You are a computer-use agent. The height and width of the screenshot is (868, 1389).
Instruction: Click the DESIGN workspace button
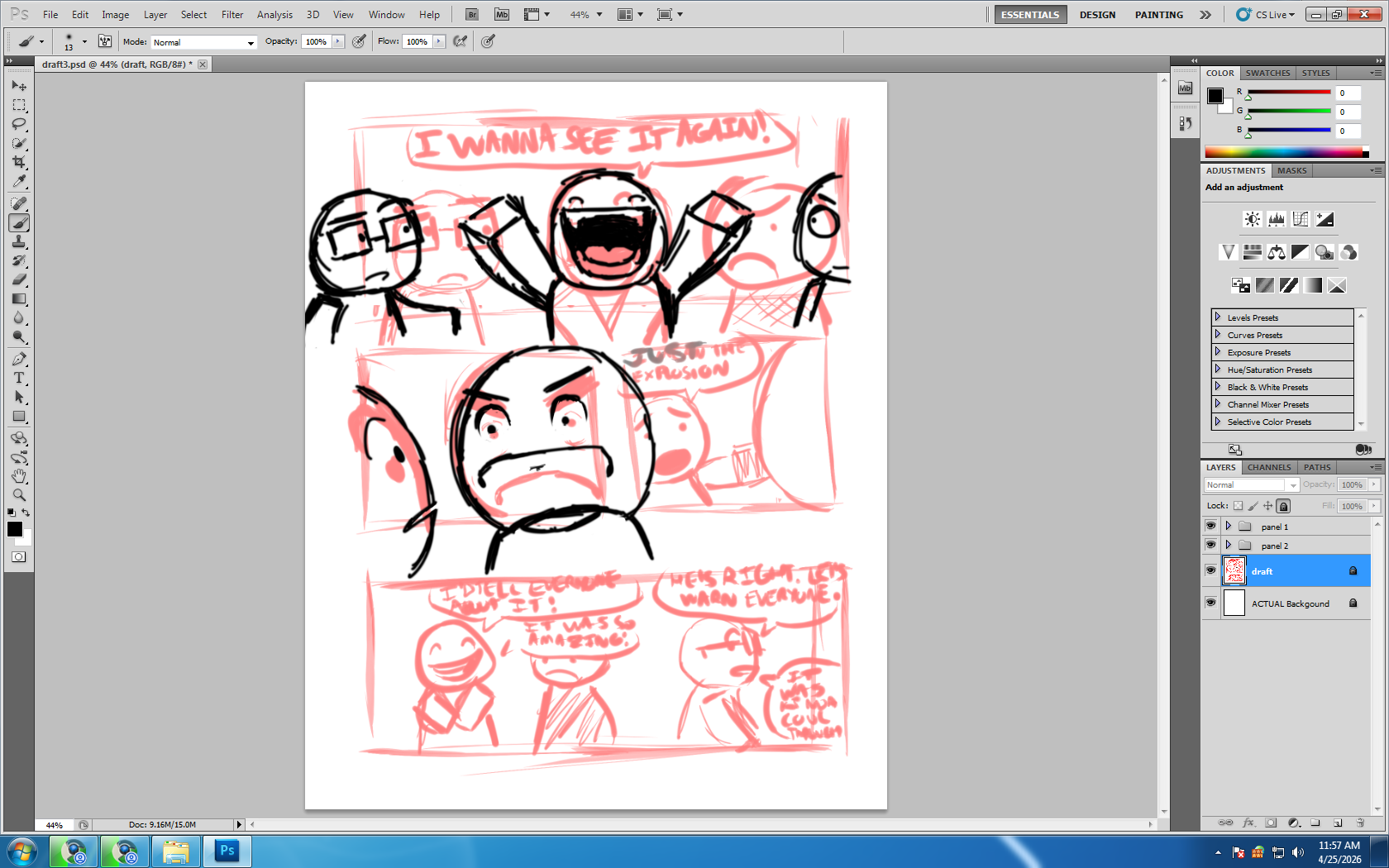point(1097,15)
